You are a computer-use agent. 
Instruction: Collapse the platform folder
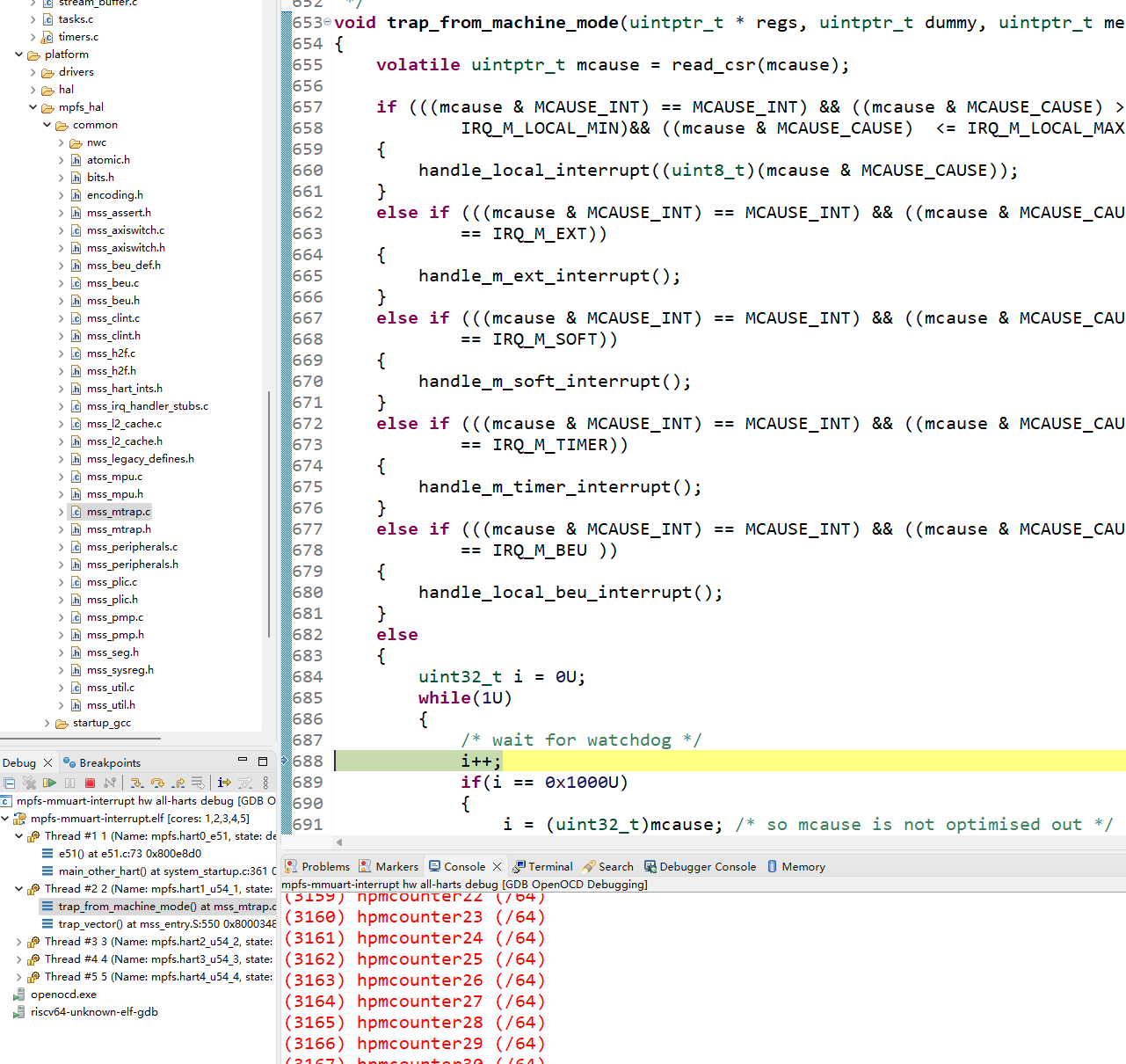[18, 55]
